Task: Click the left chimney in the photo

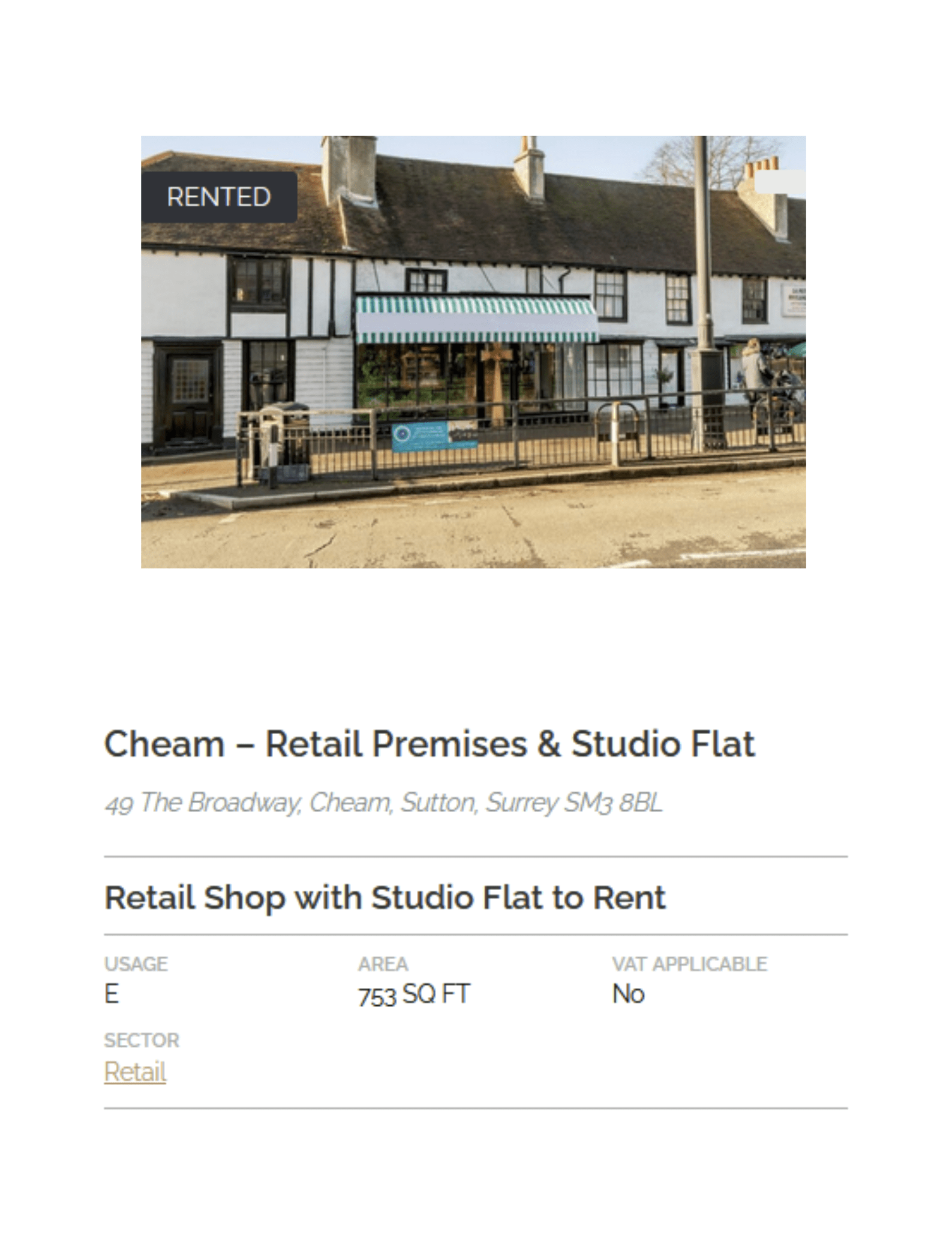Action: pos(349,170)
